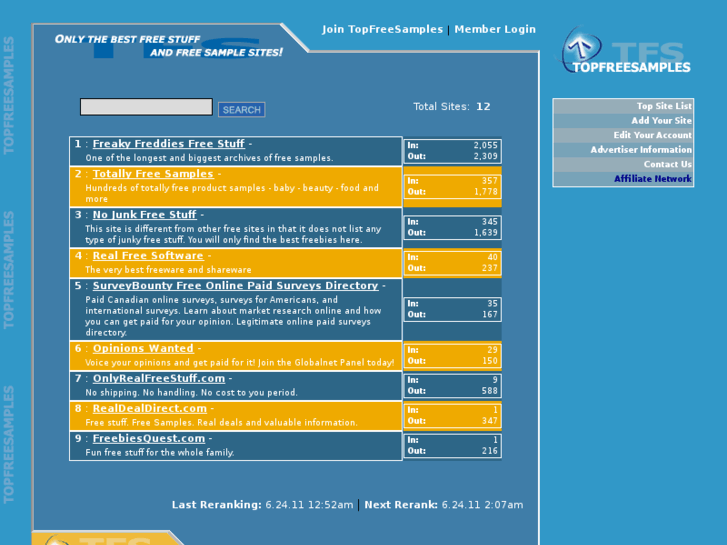This screenshot has width=727, height=545.
Task: Click Freaky Freddies Out count 2,309
Action: tap(485, 156)
